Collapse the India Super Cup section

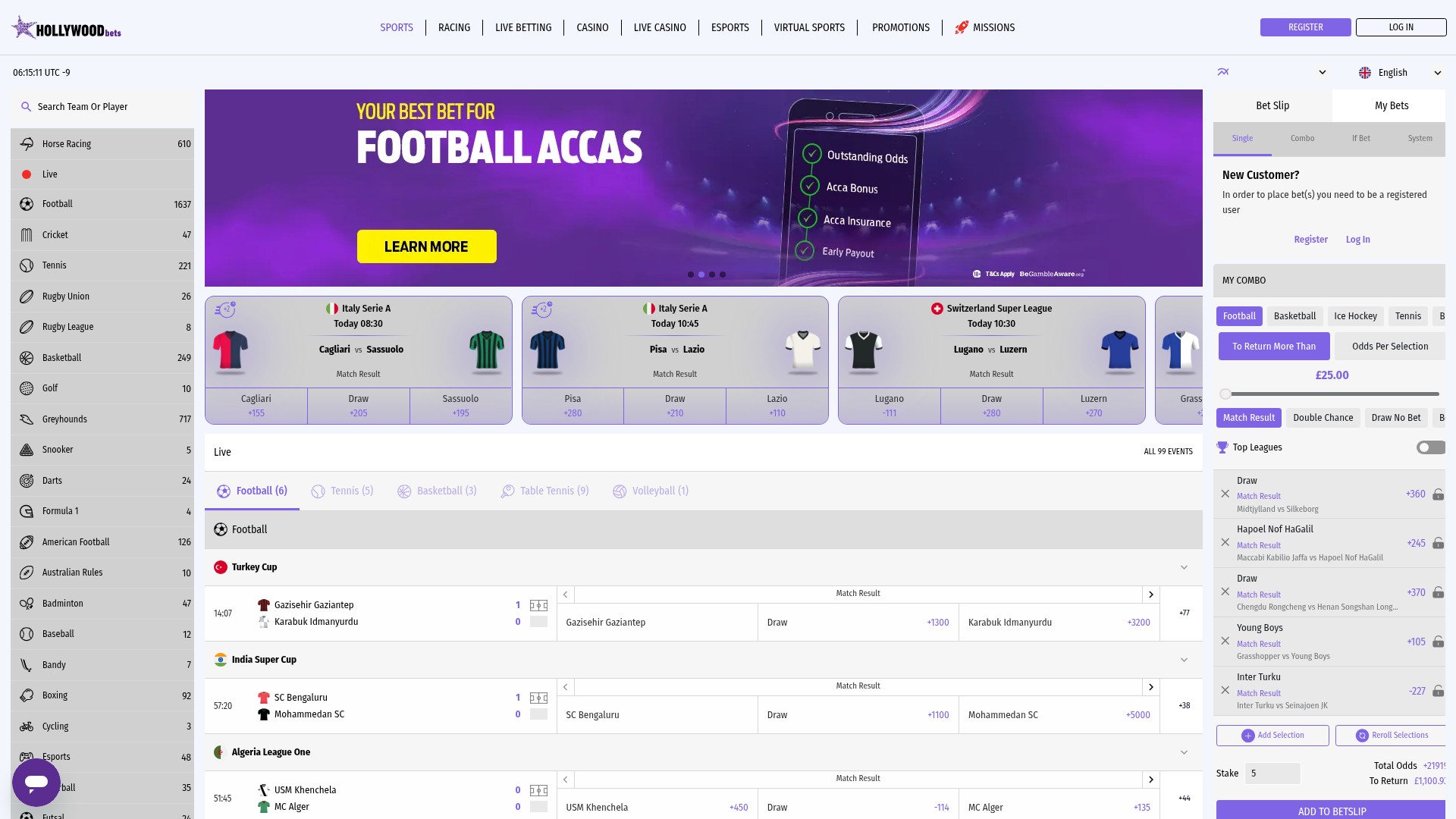(x=1184, y=661)
